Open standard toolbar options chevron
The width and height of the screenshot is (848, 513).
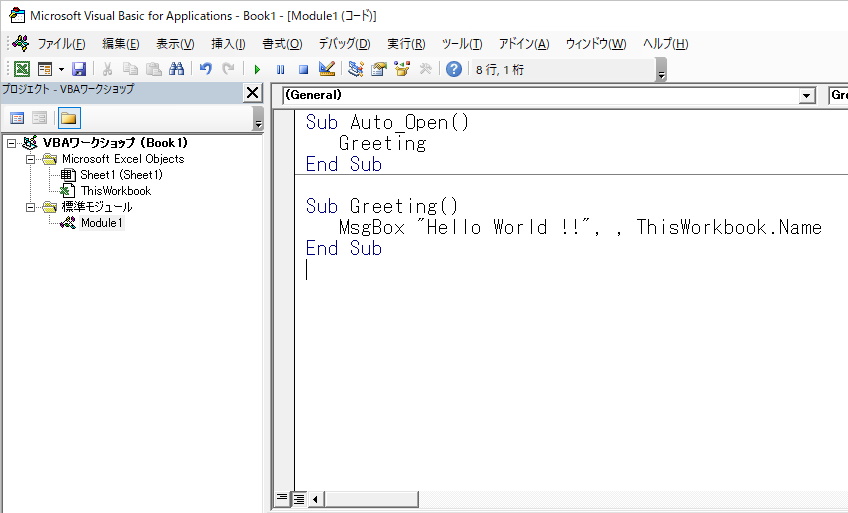661,70
